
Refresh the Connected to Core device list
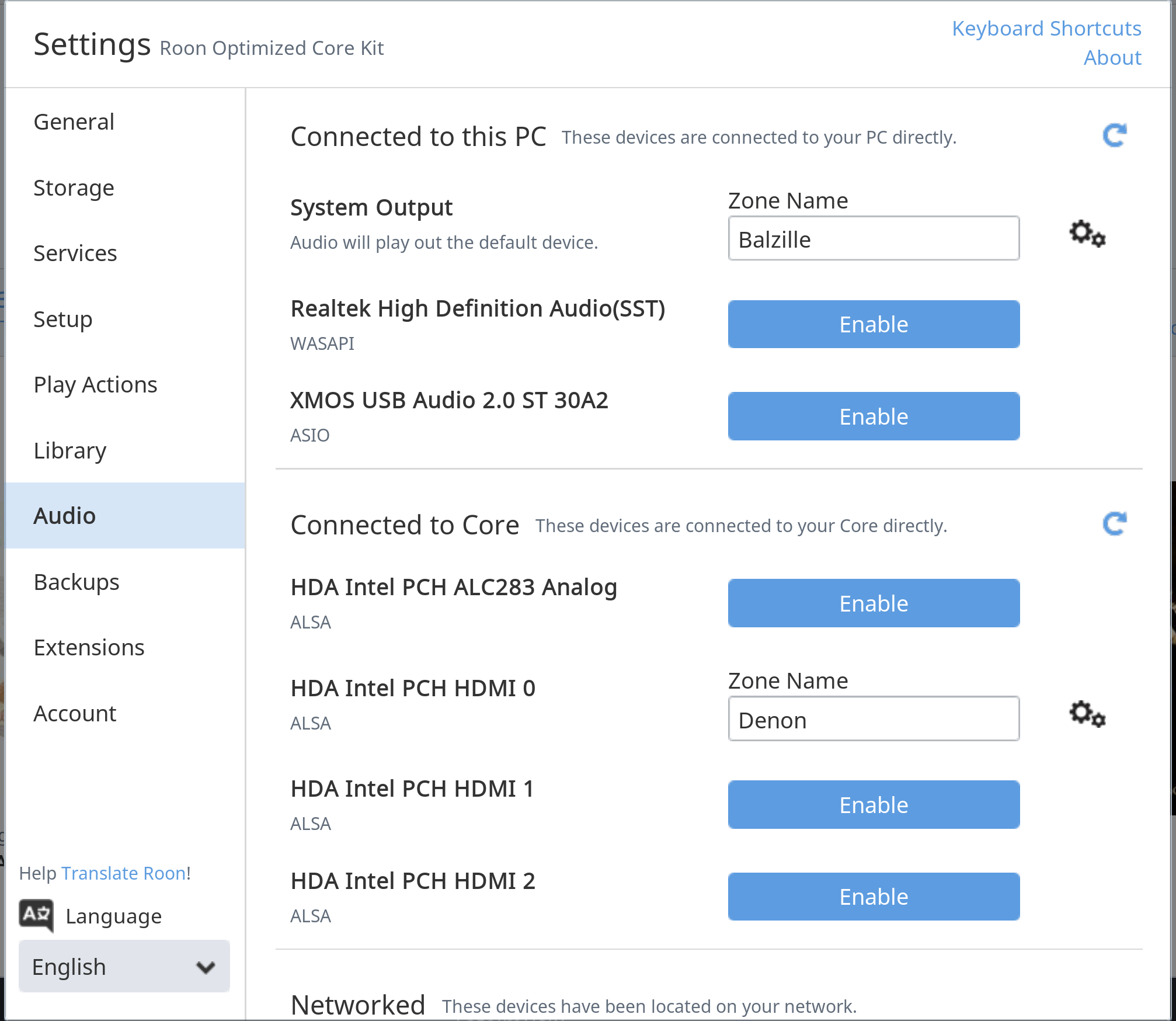(x=1114, y=523)
